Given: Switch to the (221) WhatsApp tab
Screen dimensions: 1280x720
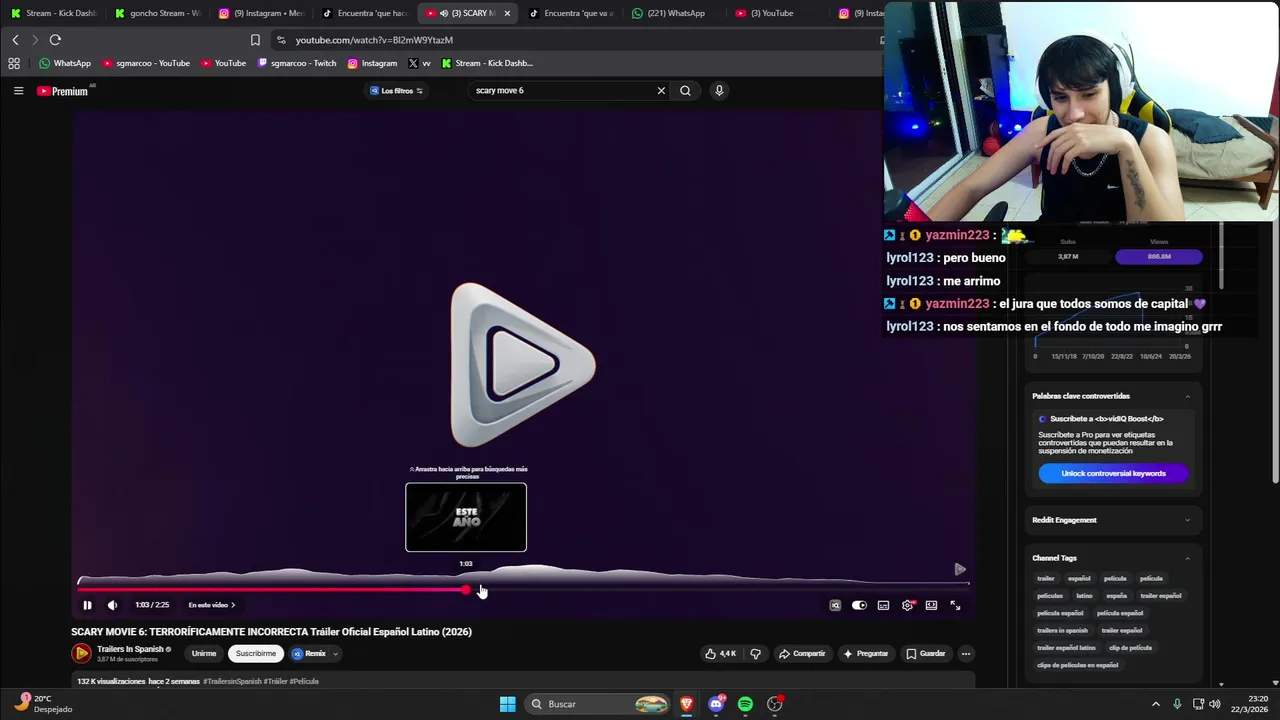Looking at the screenshot, I should (674, 13).
